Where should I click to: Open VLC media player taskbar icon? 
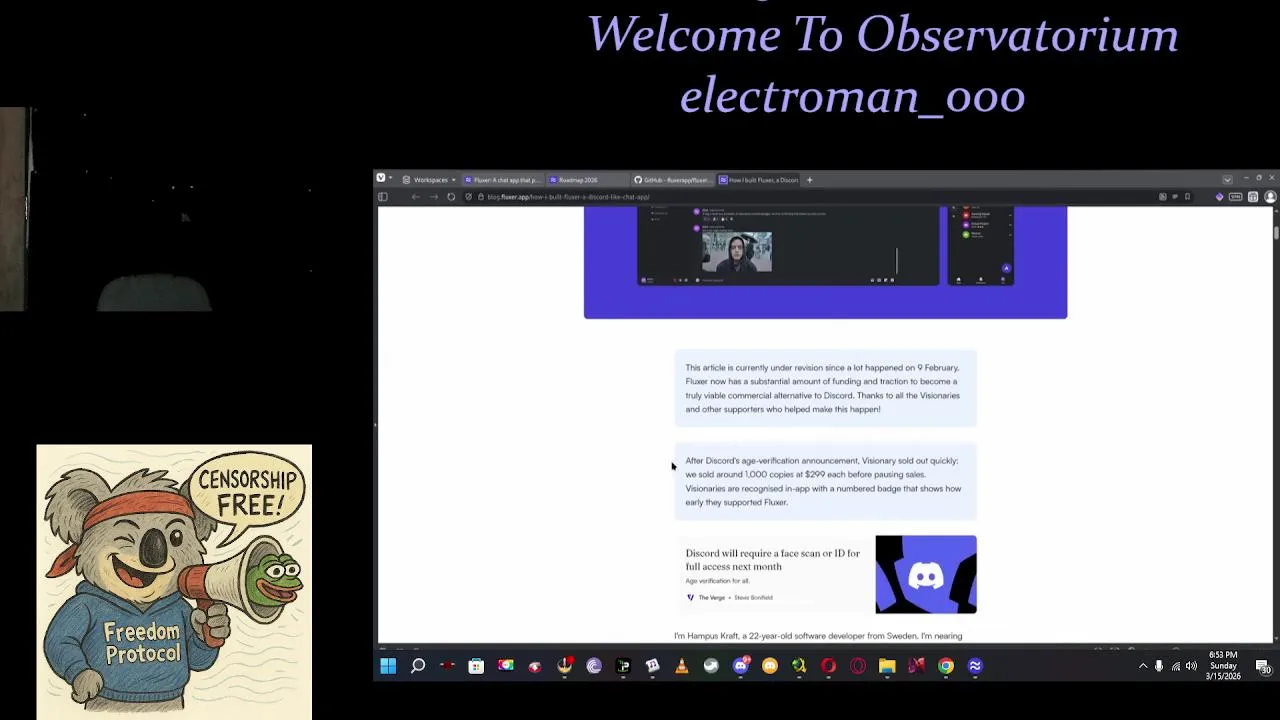tap(682, 666)
